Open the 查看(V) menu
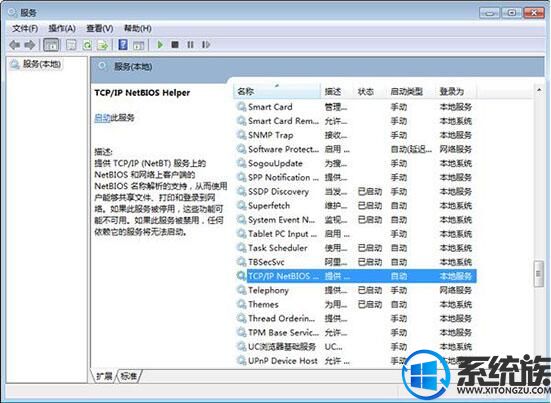 coord(100,28)
